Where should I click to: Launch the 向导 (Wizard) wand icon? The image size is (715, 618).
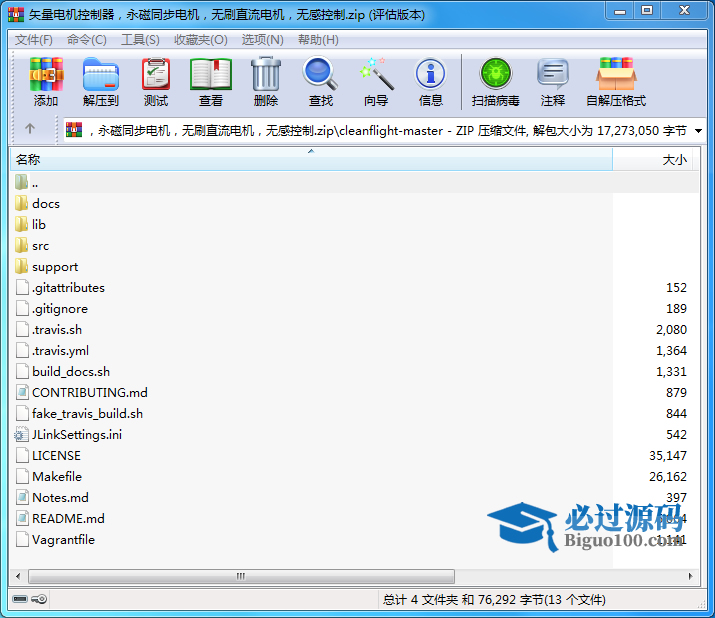(x=376, y=73)
